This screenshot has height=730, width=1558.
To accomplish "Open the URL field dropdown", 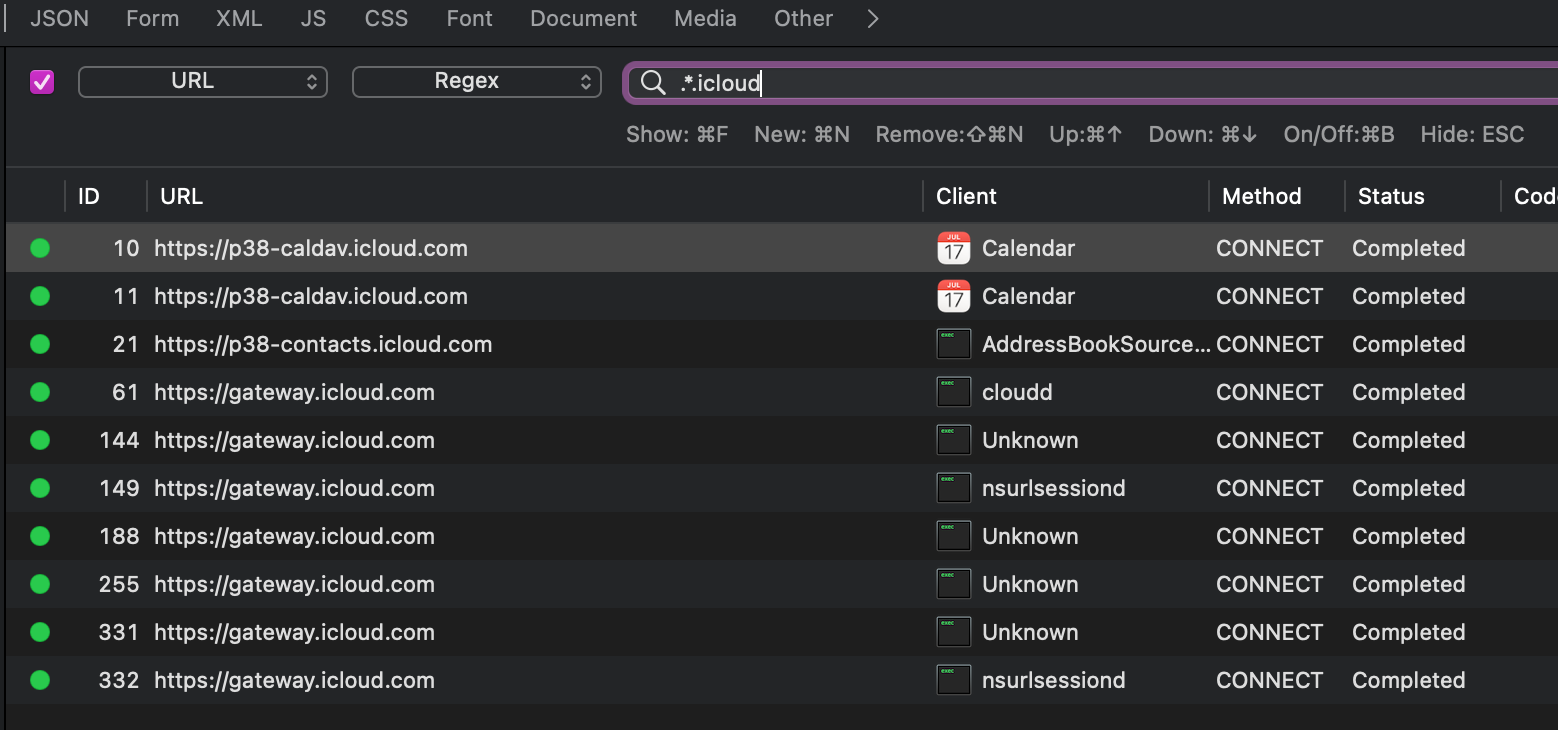I will (203, 82).
